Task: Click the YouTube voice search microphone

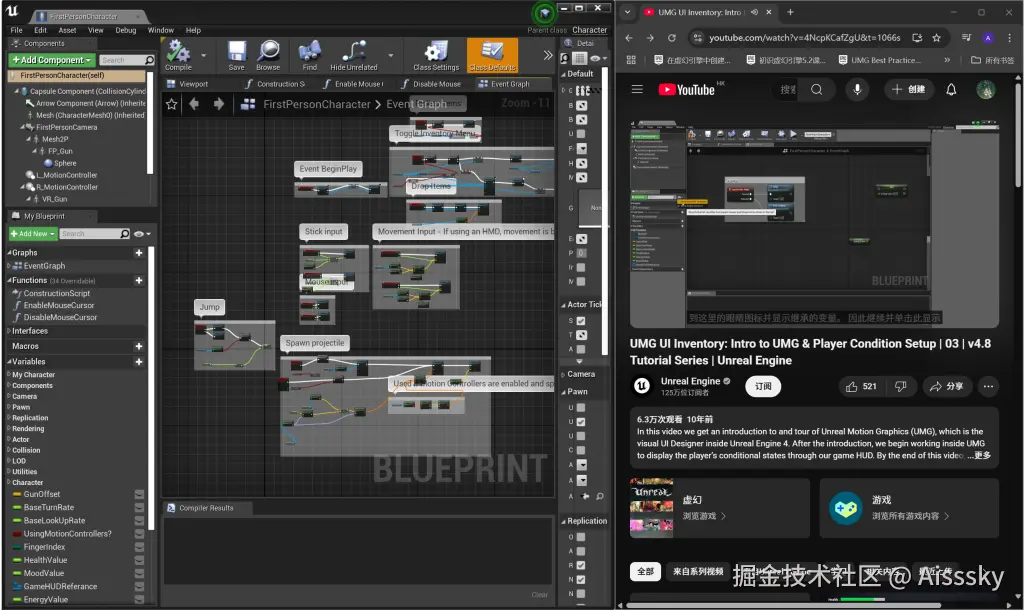Action: (857, 89)
